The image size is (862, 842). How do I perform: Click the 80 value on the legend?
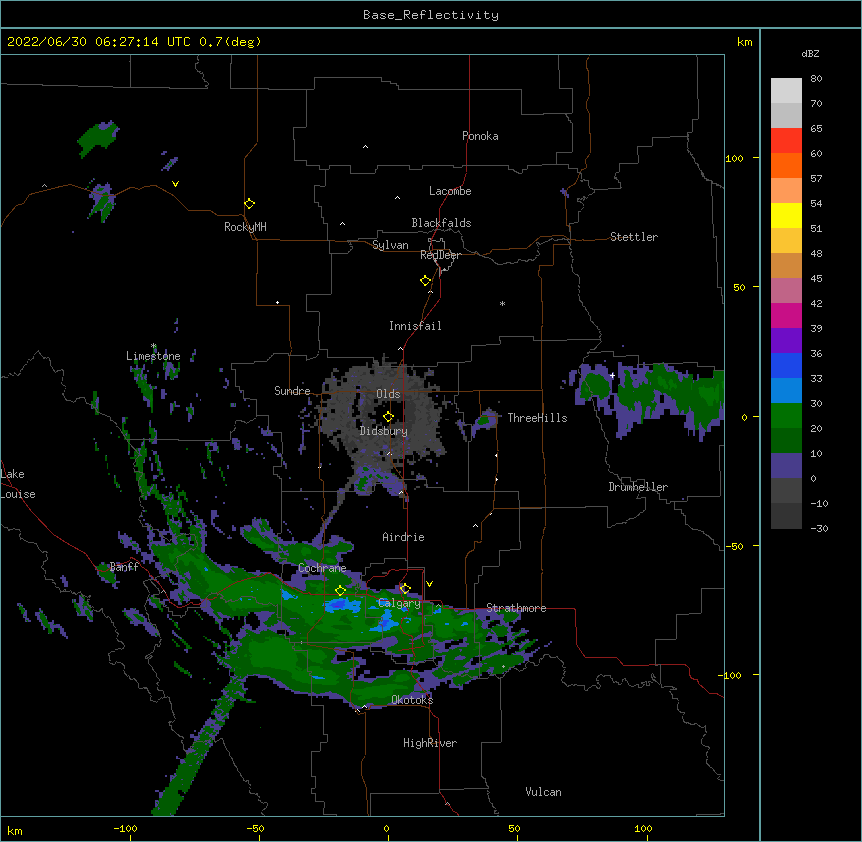click(816, 79)
